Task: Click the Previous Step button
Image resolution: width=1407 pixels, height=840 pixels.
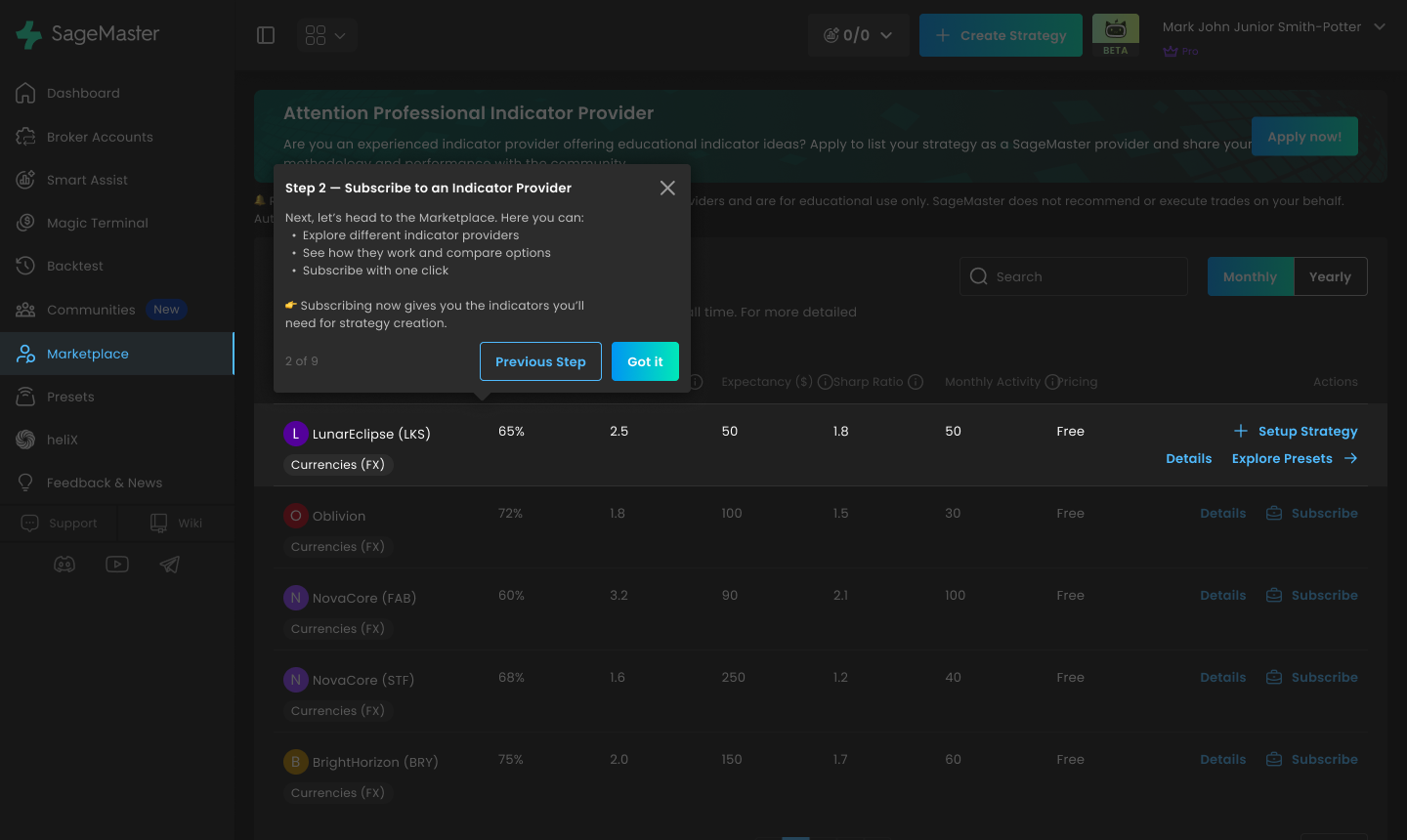Action: pyautogui.click(x=540, y=361)
